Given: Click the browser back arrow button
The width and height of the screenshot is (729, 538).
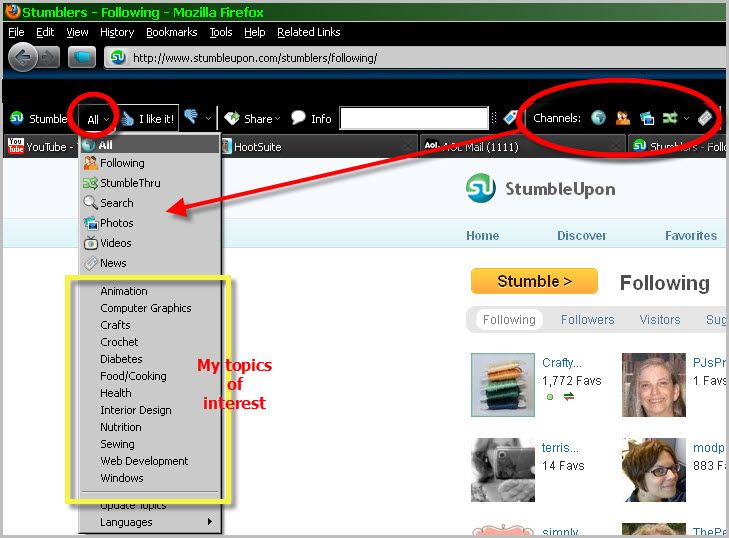Looking at the screenshot, I should click(23, 57).
